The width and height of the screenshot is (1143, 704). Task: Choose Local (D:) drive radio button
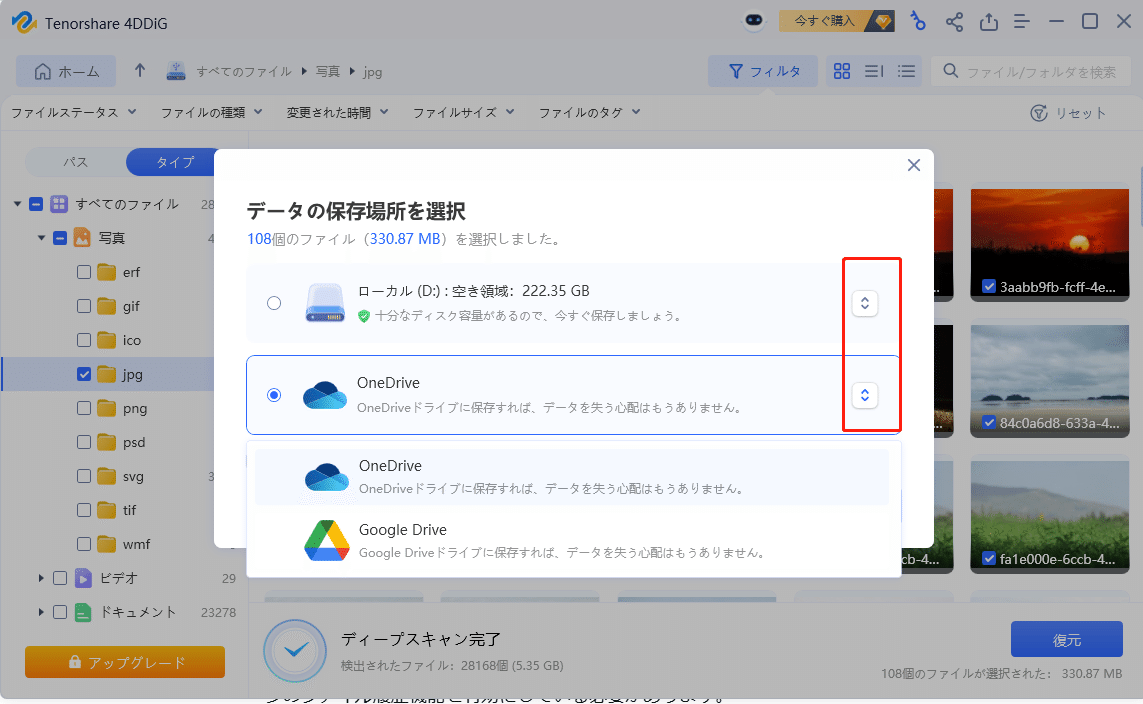point(275,303)
